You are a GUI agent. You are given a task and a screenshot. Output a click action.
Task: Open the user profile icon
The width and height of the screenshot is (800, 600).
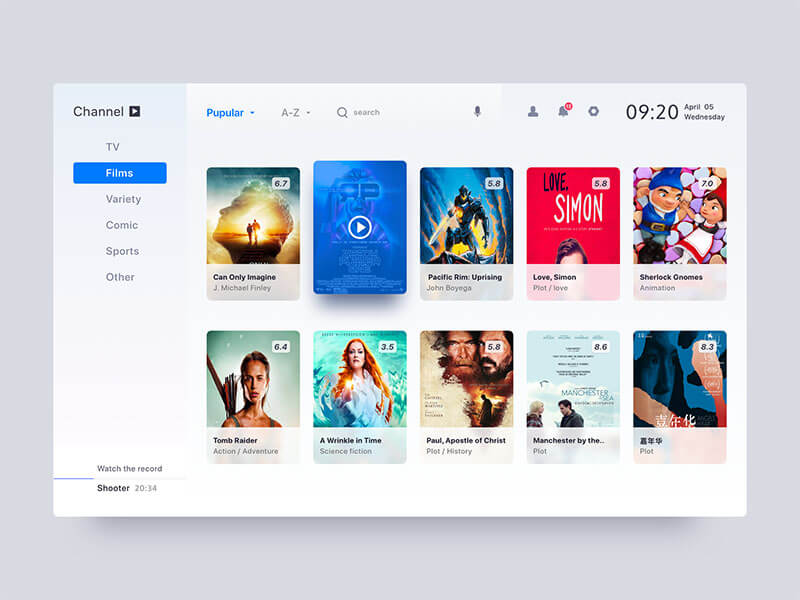533,111
